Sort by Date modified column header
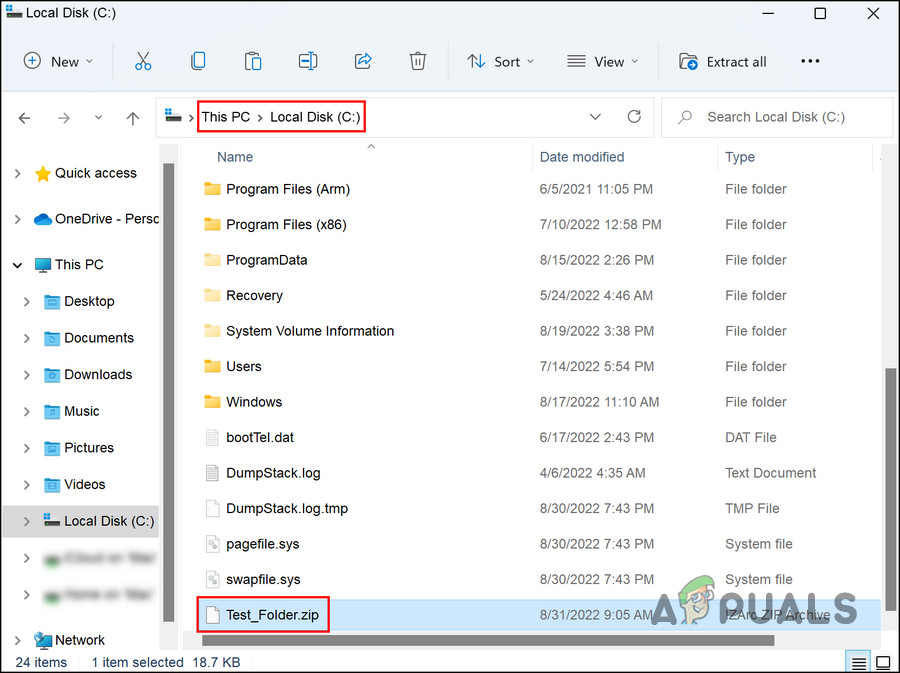900x673 pixels. [581, 157]
